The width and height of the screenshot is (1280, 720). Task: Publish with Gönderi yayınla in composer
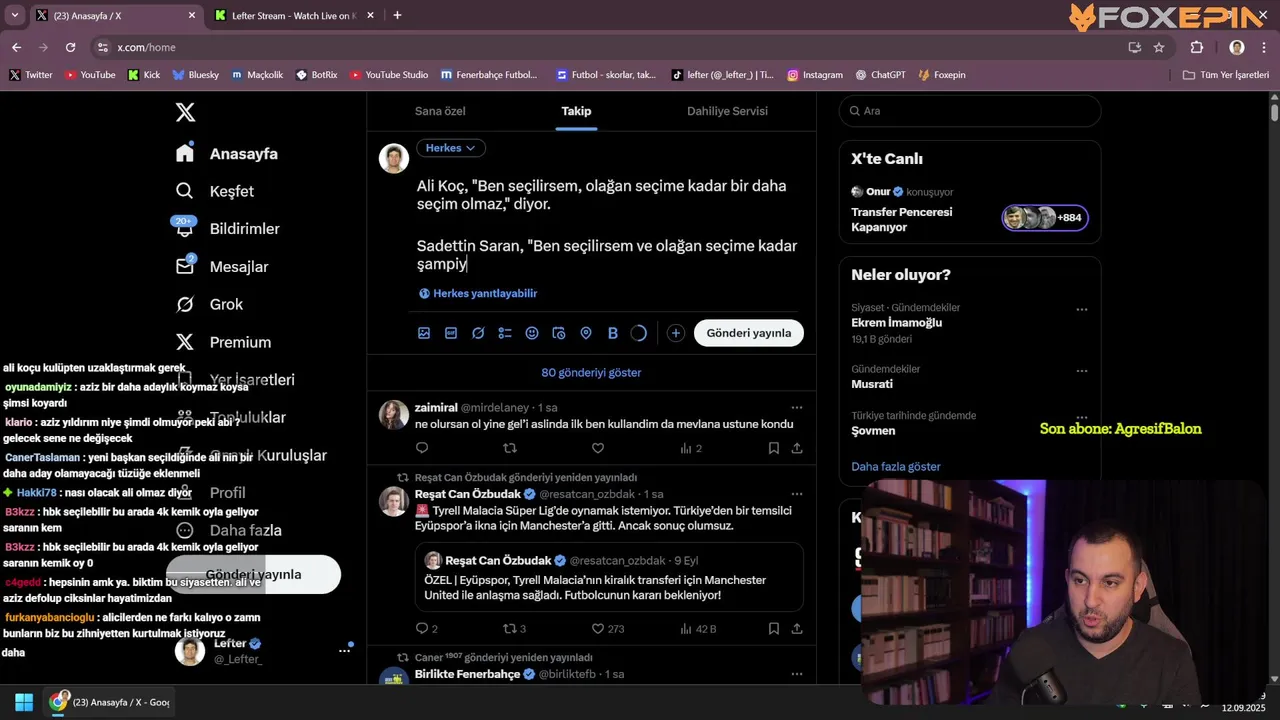coord(749,333)
